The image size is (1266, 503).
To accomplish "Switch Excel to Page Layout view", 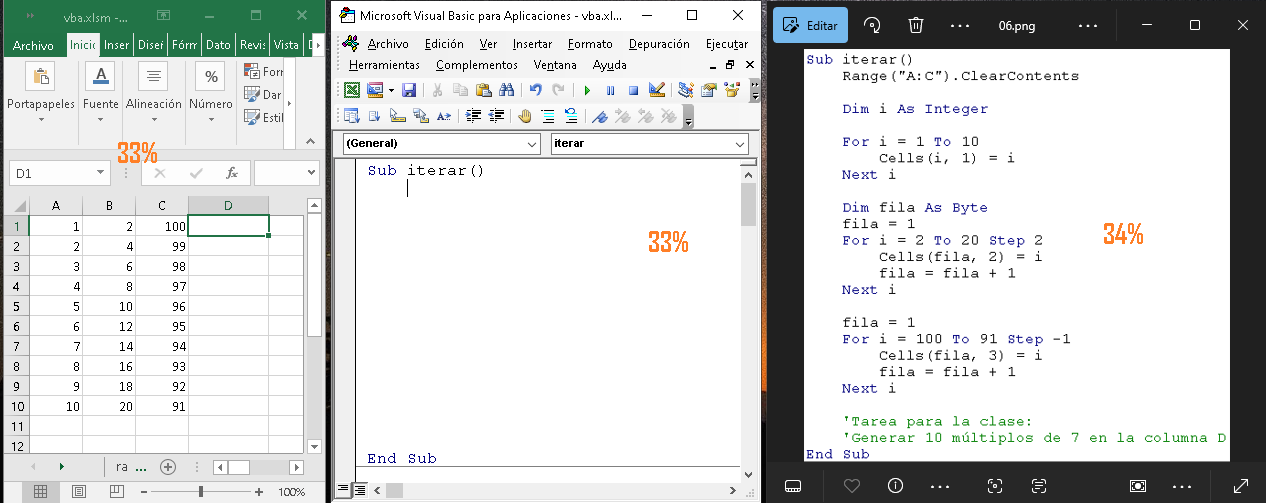I will [78, 492].
